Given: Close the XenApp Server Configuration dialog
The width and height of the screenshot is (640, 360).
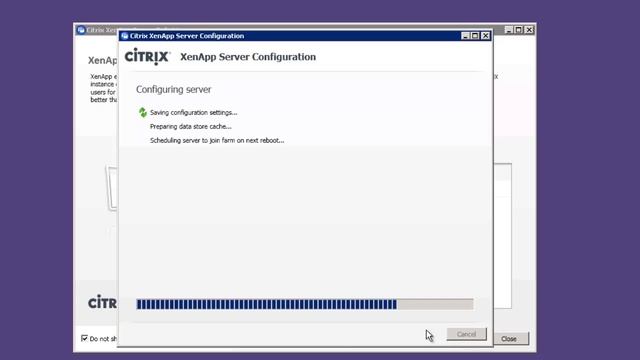Looking at the screenshot, I should pos(485,36).
